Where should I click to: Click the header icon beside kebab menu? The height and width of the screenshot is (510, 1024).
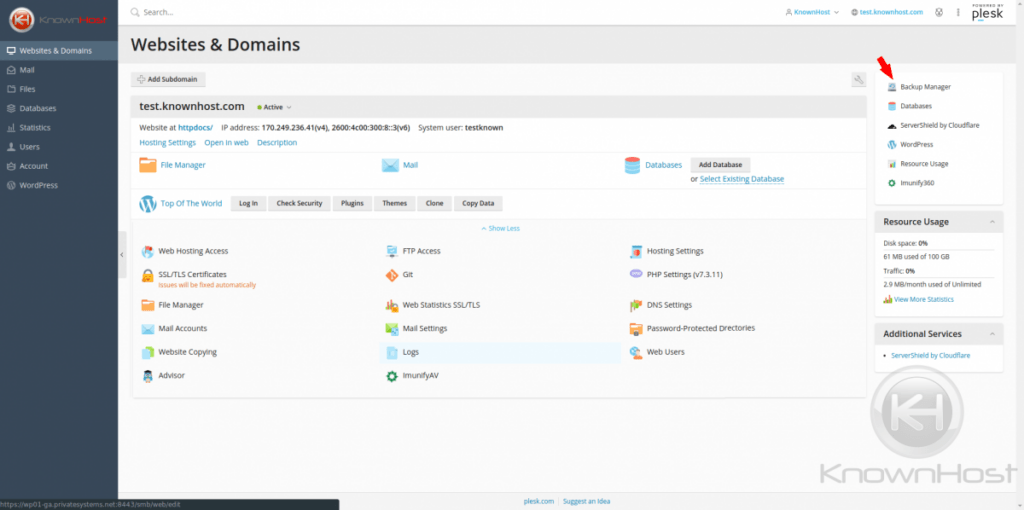(x=939, y=12)
